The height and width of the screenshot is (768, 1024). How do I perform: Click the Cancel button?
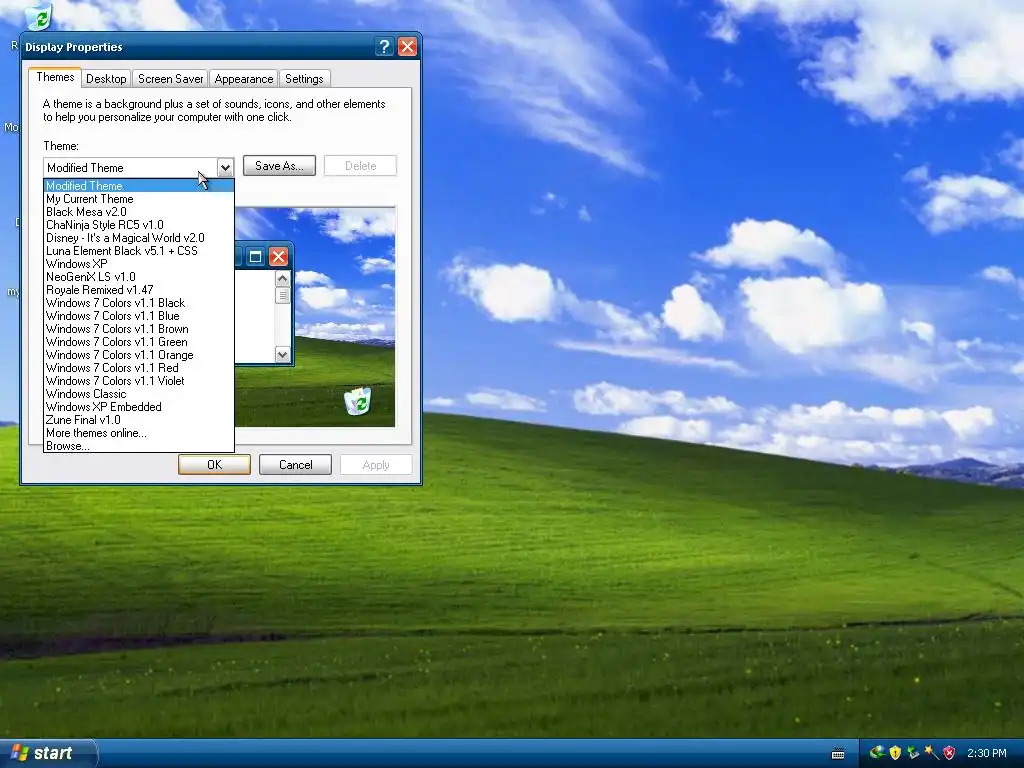295,465
